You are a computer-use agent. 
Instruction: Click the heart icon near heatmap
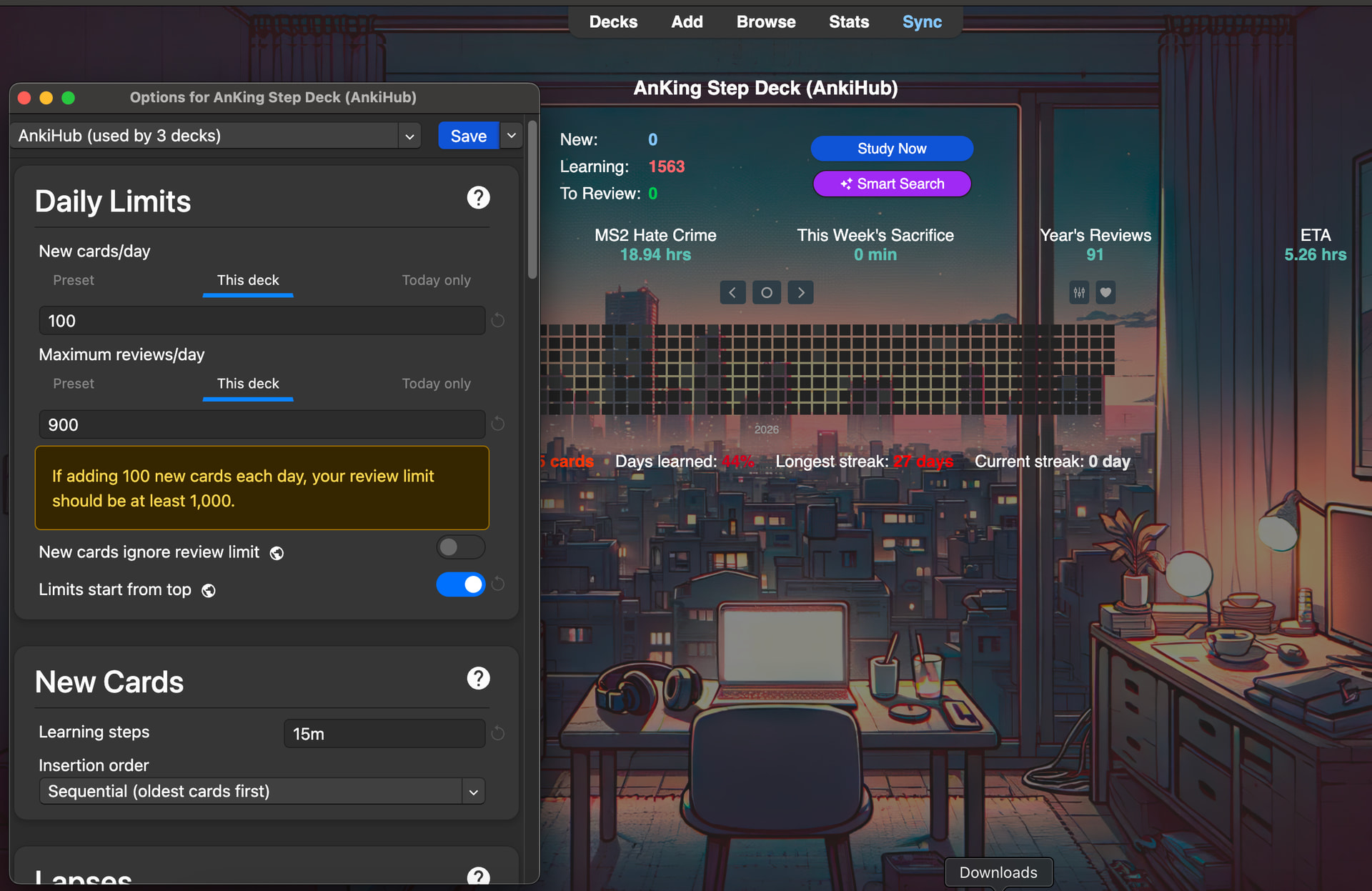(x=1105, y=292)
